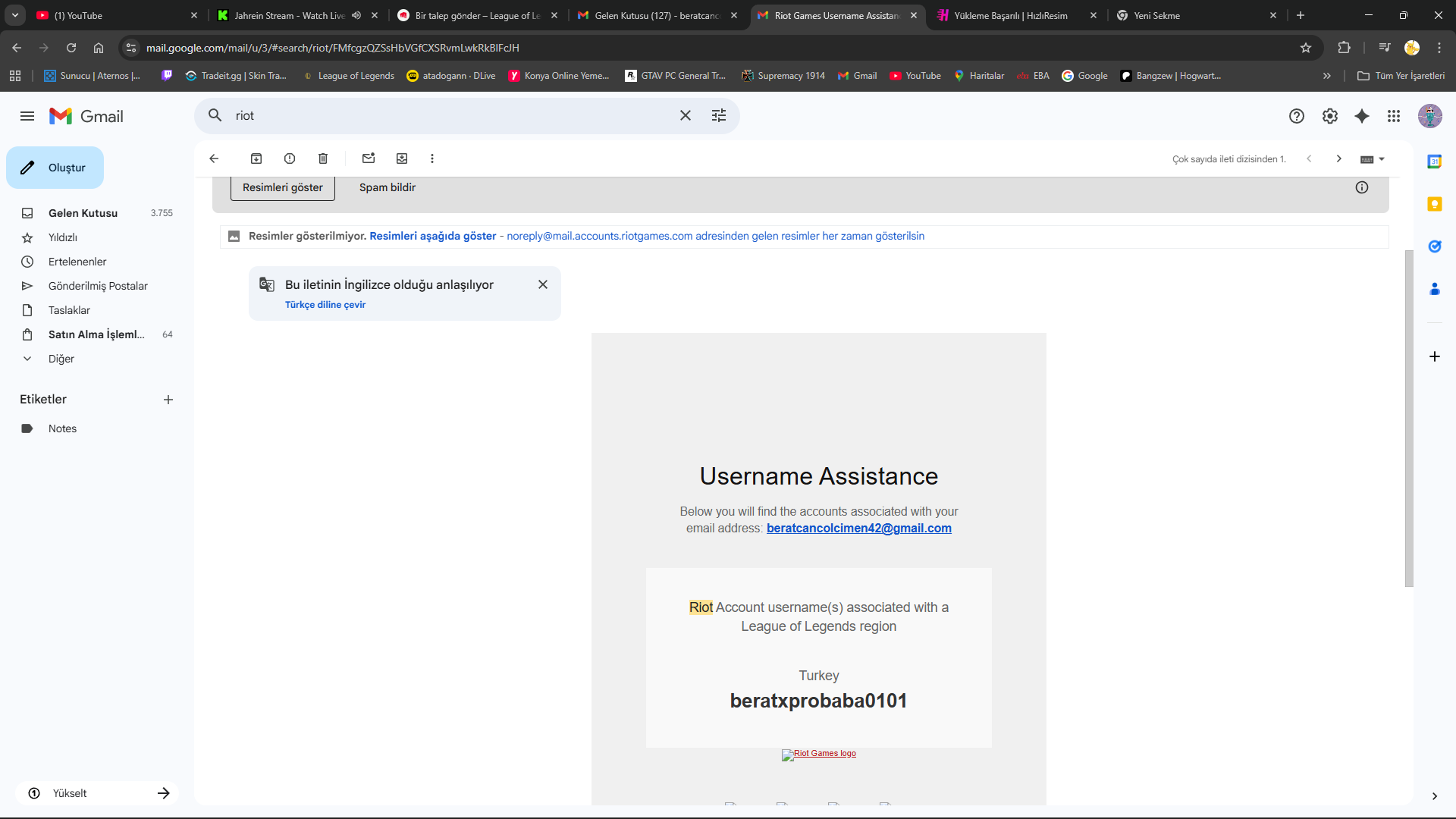Image resolution: width=1456 pixels, height=819 pixels.
Task: Always show images from riotgames sender link
Action: coord(716,236)
